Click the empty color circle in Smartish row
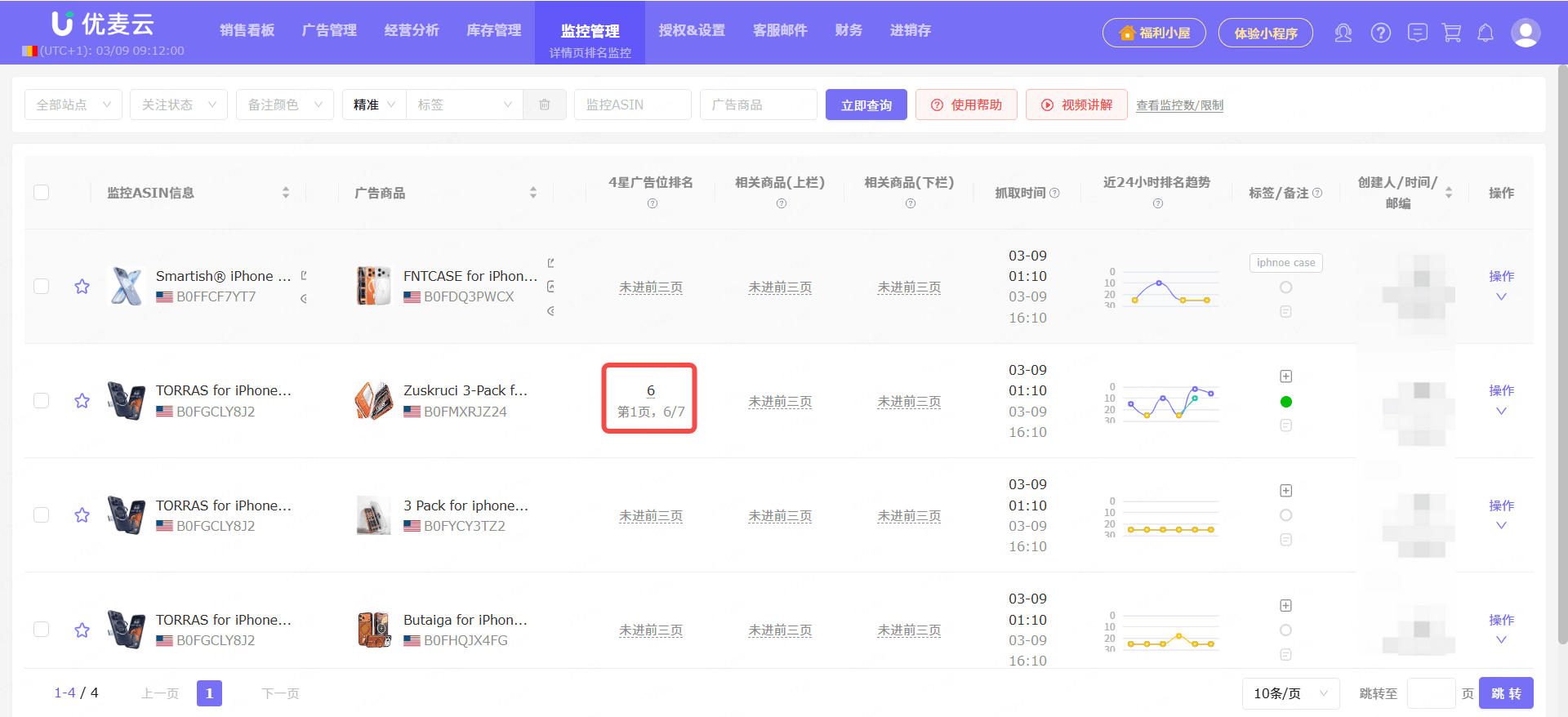1568x717 pixels. coord(1285,287)
